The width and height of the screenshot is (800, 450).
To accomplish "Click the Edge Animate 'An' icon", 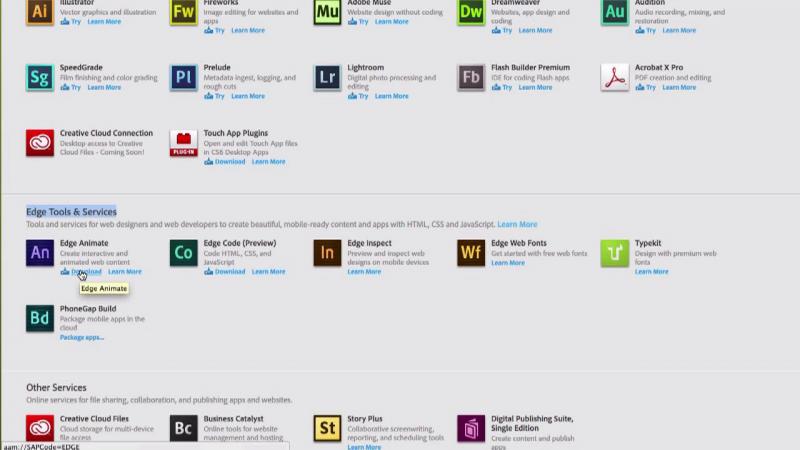I will (x=40, y=253).
